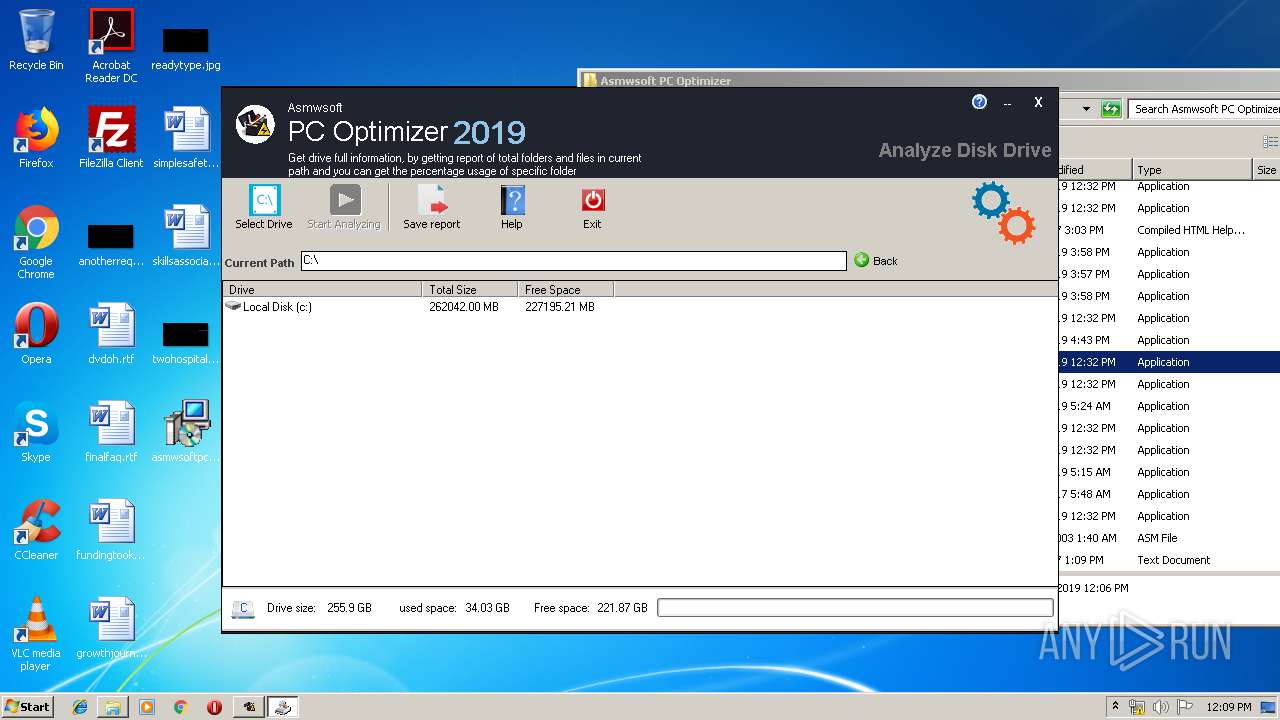Image resolution: width=1280 pixels, height=720 pixels.
Task: Click the green Back arrow button
Action: point(876,260)
